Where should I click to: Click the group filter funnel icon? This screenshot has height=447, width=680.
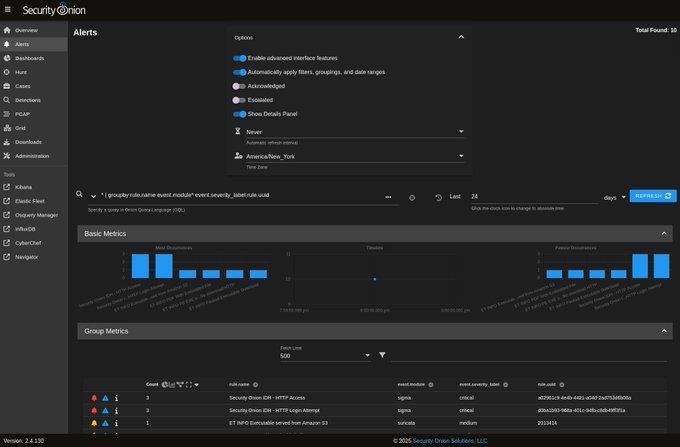pos(382,355)
